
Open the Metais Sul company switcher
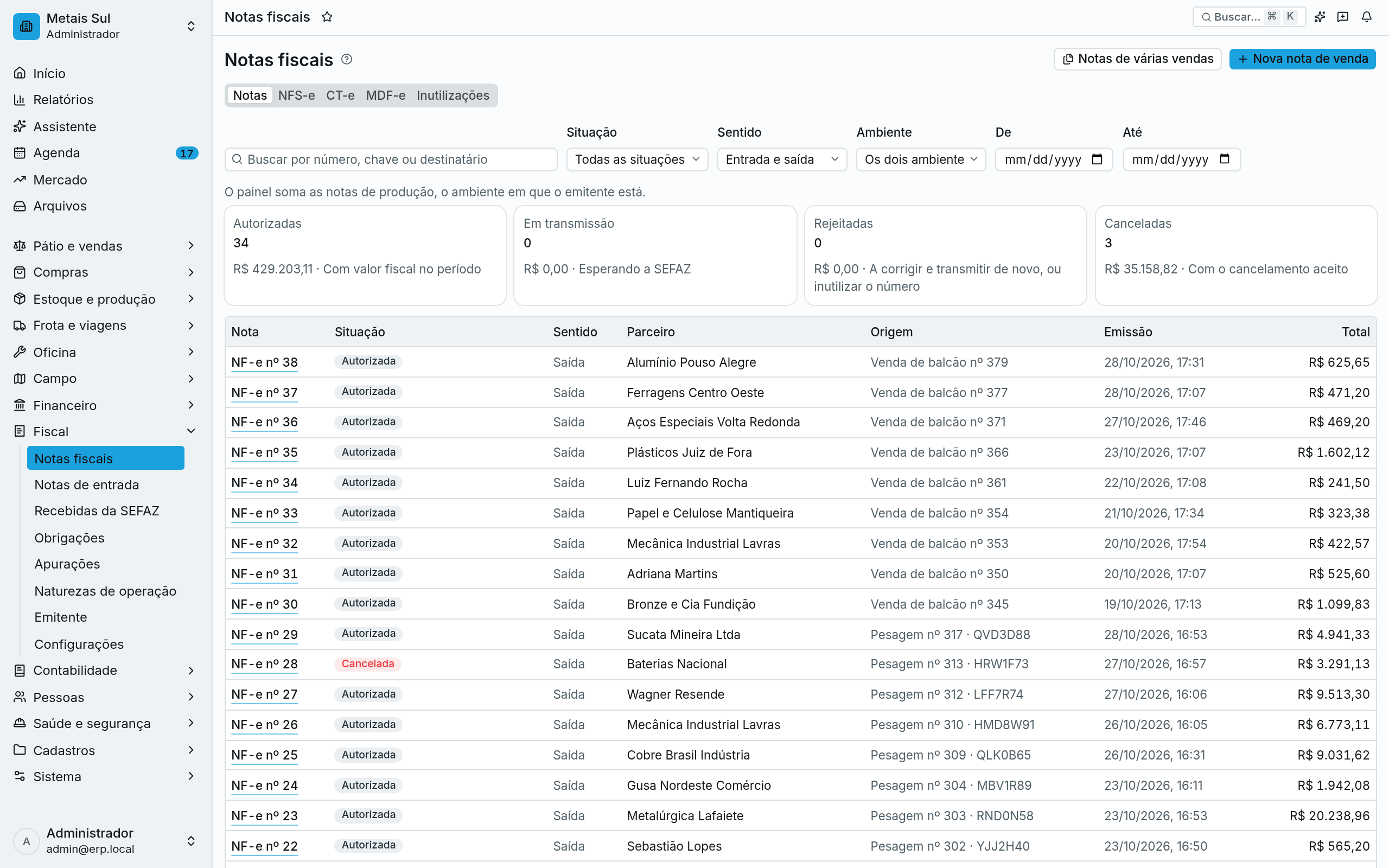[x=106, y=27]
